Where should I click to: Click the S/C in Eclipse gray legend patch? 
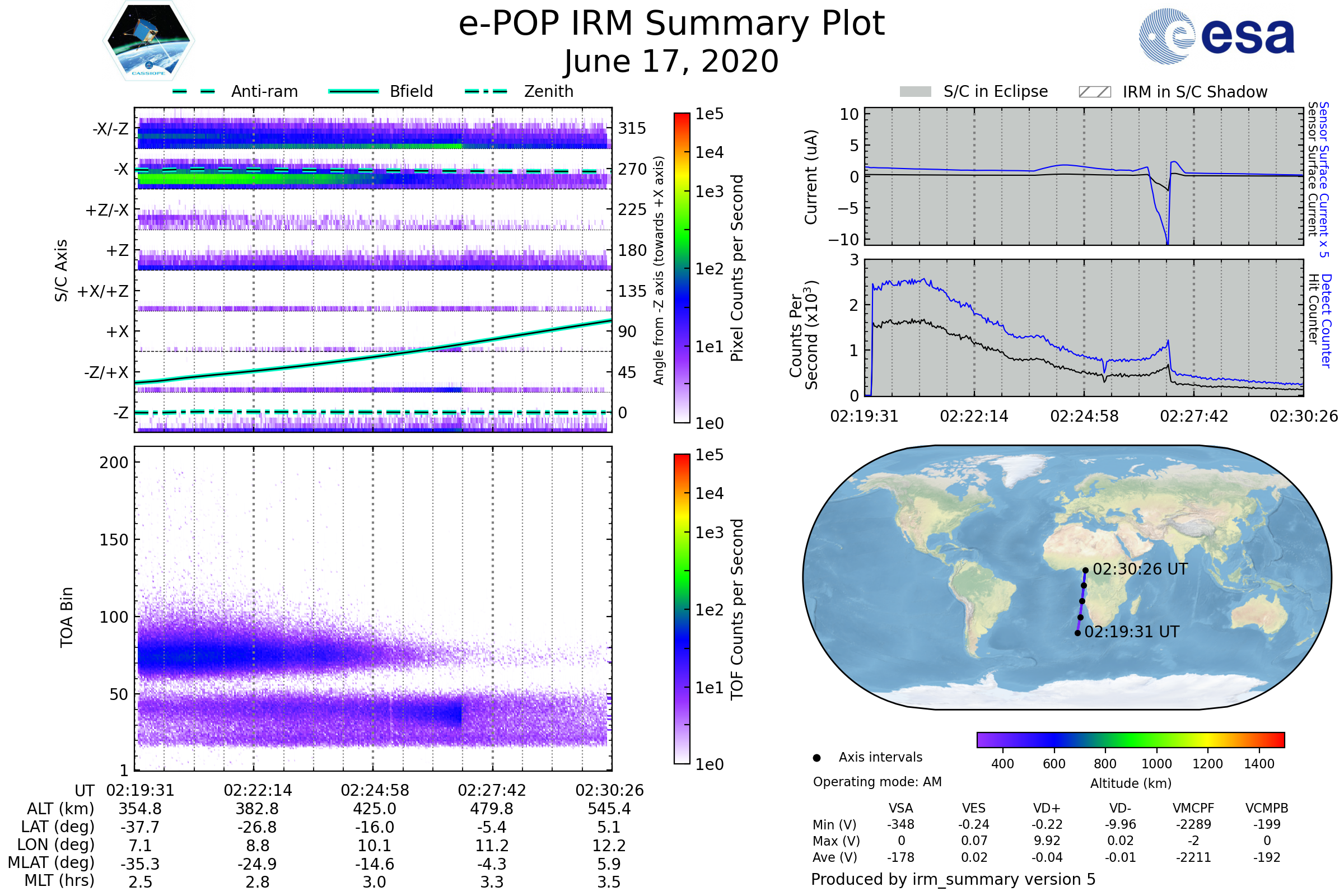(x=915, y=92)
